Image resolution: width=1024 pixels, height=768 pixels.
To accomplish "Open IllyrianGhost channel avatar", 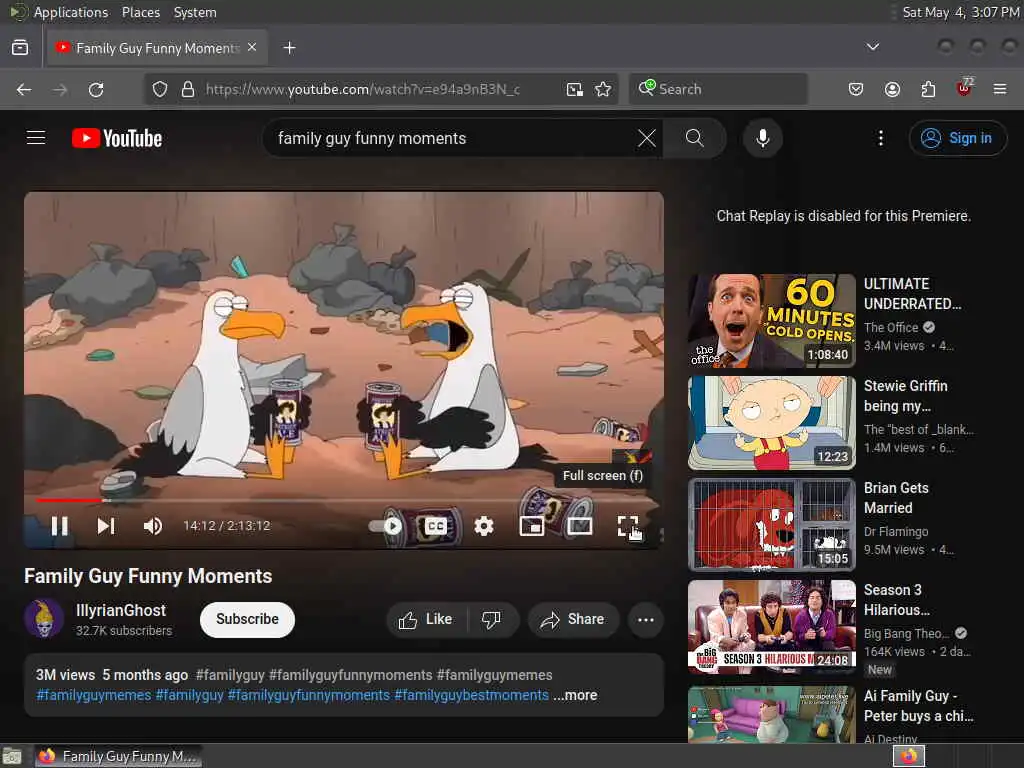I will tap(44, 618).
